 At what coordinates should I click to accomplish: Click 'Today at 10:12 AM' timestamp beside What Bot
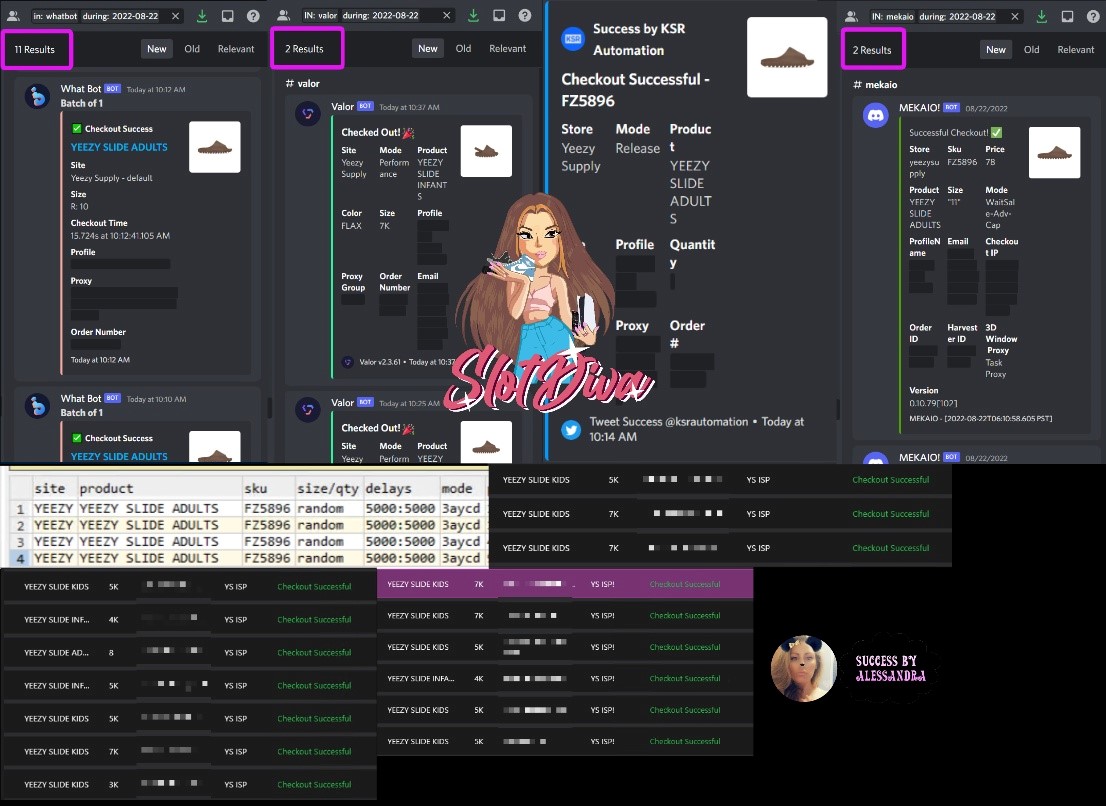tap(156, 90)
